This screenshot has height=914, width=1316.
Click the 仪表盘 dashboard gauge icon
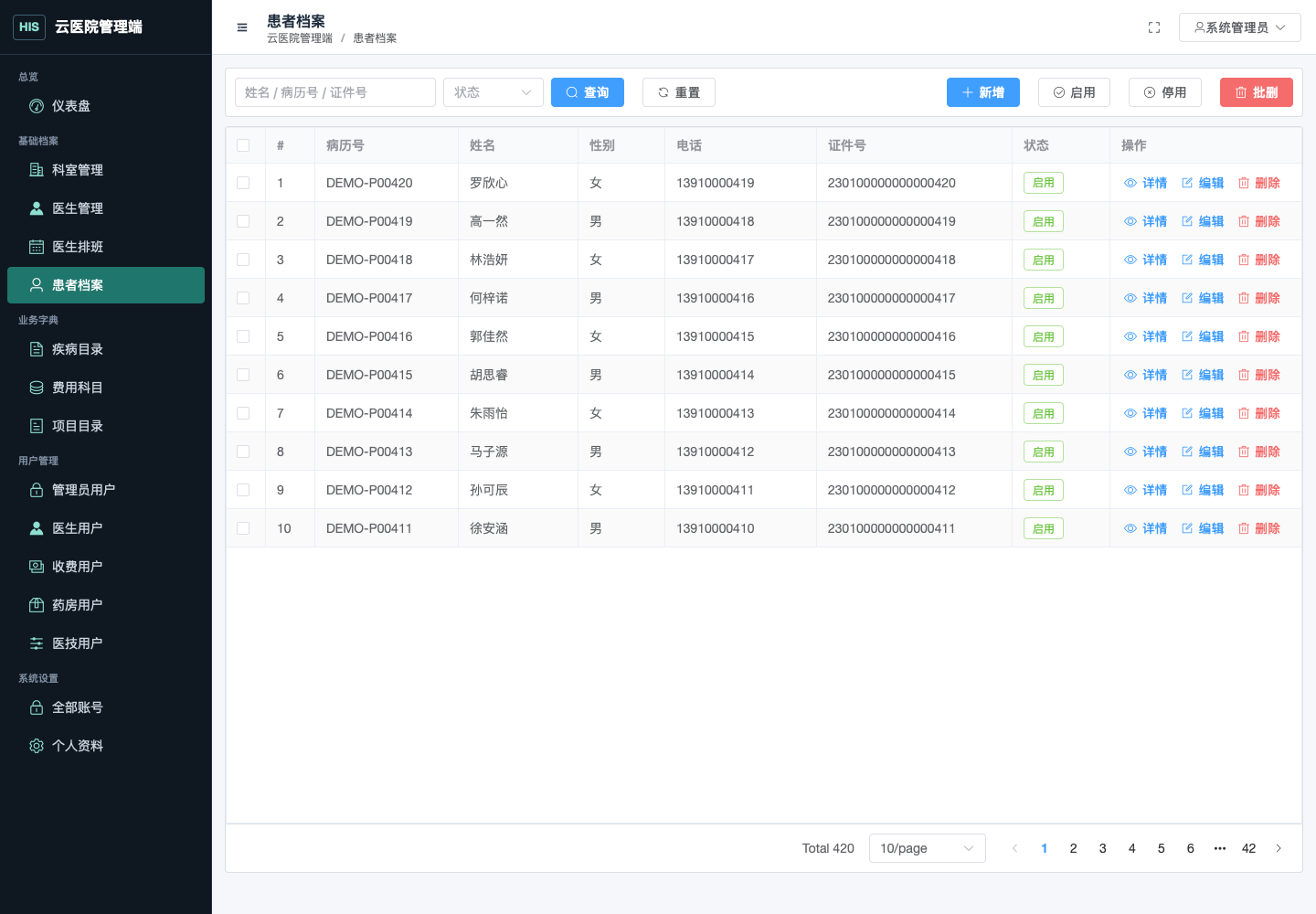click(37, 106)
